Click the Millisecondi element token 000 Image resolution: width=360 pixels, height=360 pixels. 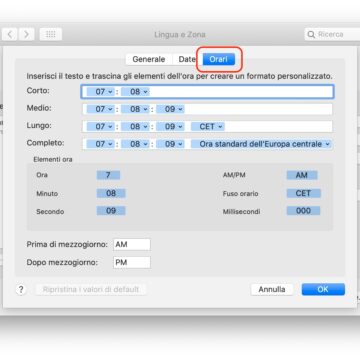[x=303, y=211]
